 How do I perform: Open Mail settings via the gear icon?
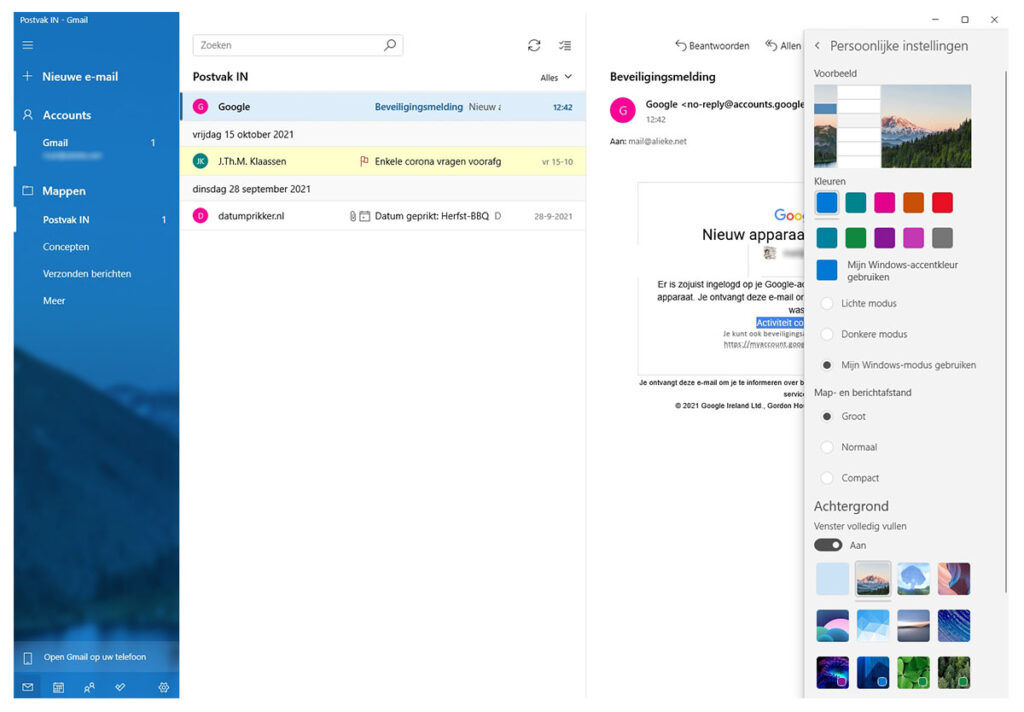tap(164, 687)
